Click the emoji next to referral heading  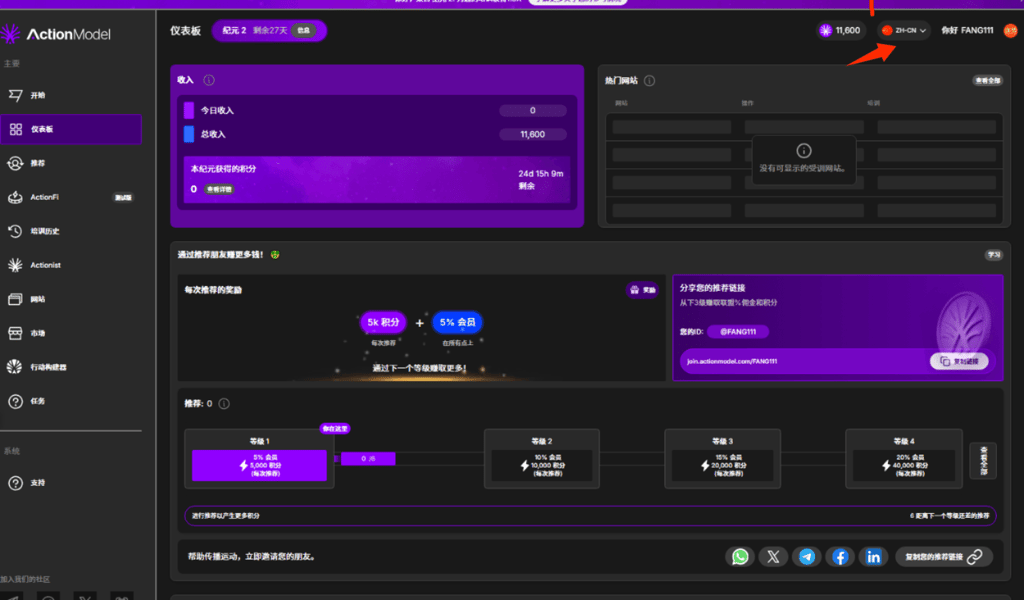click(275, 255)
